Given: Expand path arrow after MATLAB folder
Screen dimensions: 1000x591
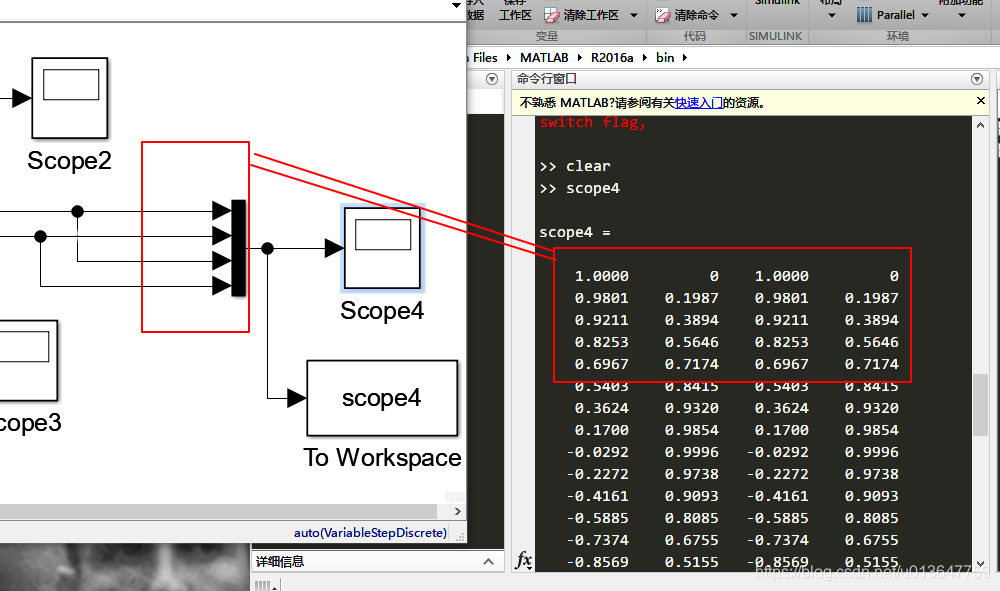Looking at the screenshot, I should click(580, 57).
